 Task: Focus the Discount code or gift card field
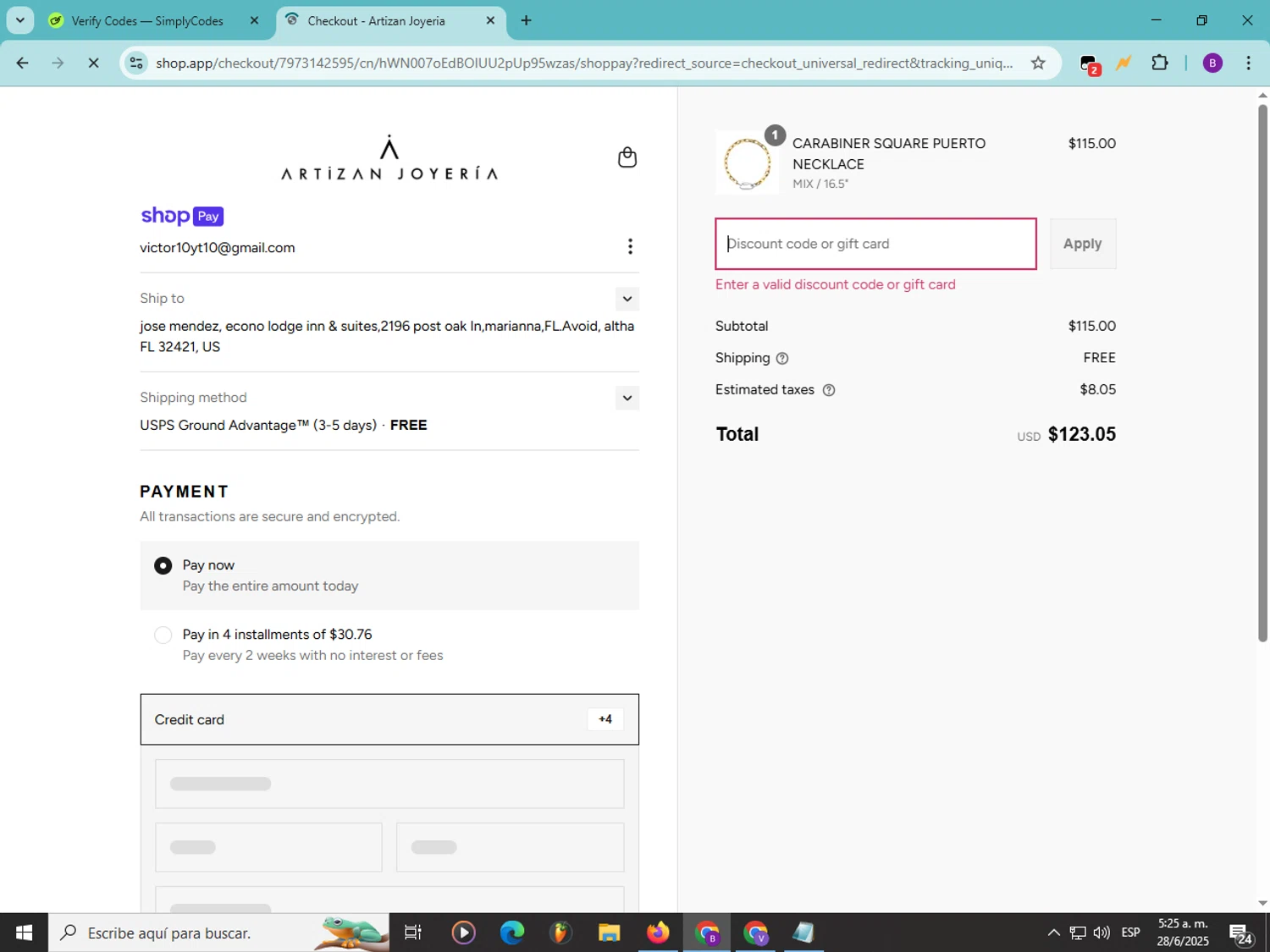(x=875, y=244)
